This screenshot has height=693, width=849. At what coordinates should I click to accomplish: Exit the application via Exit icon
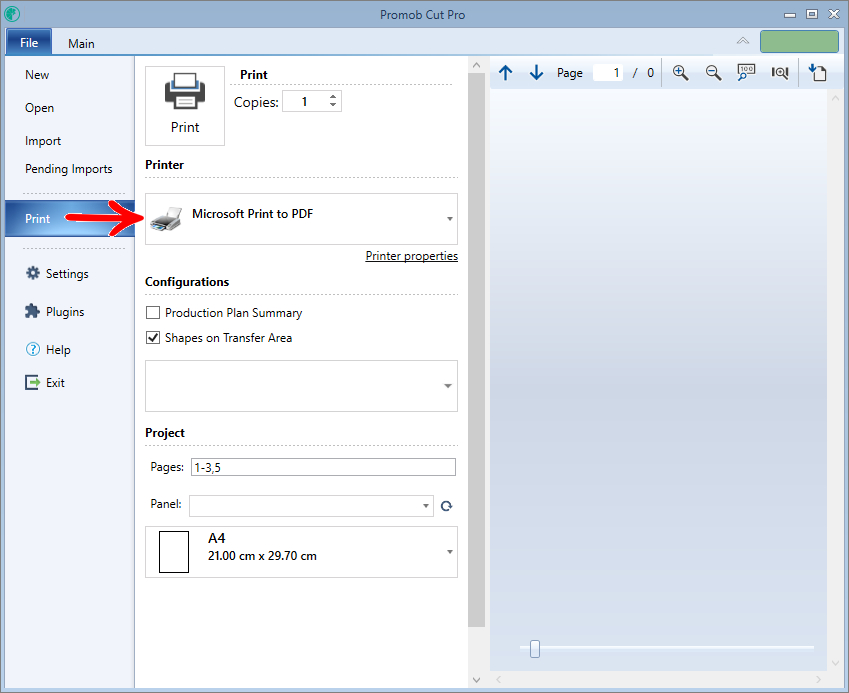32,382
